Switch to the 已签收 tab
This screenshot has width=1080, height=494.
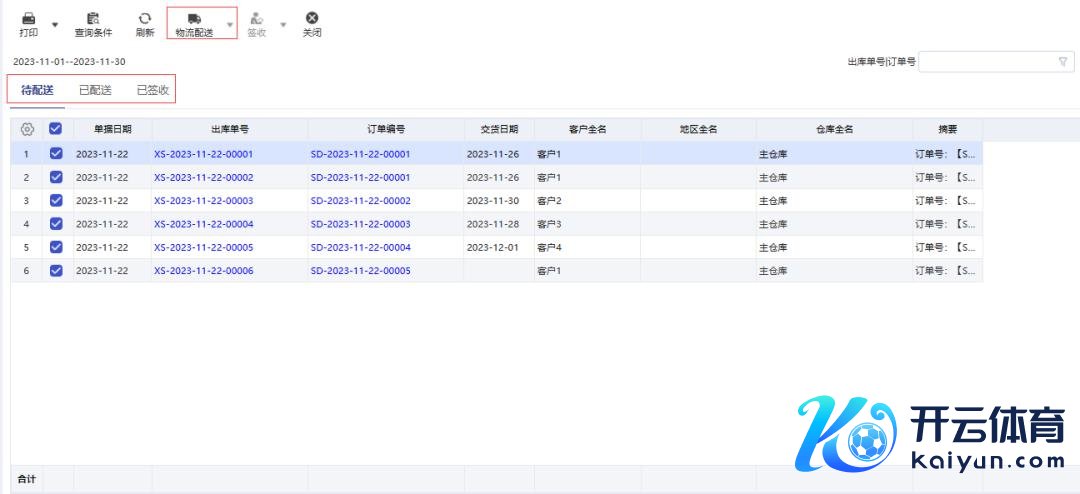click(x=153, y=90)
